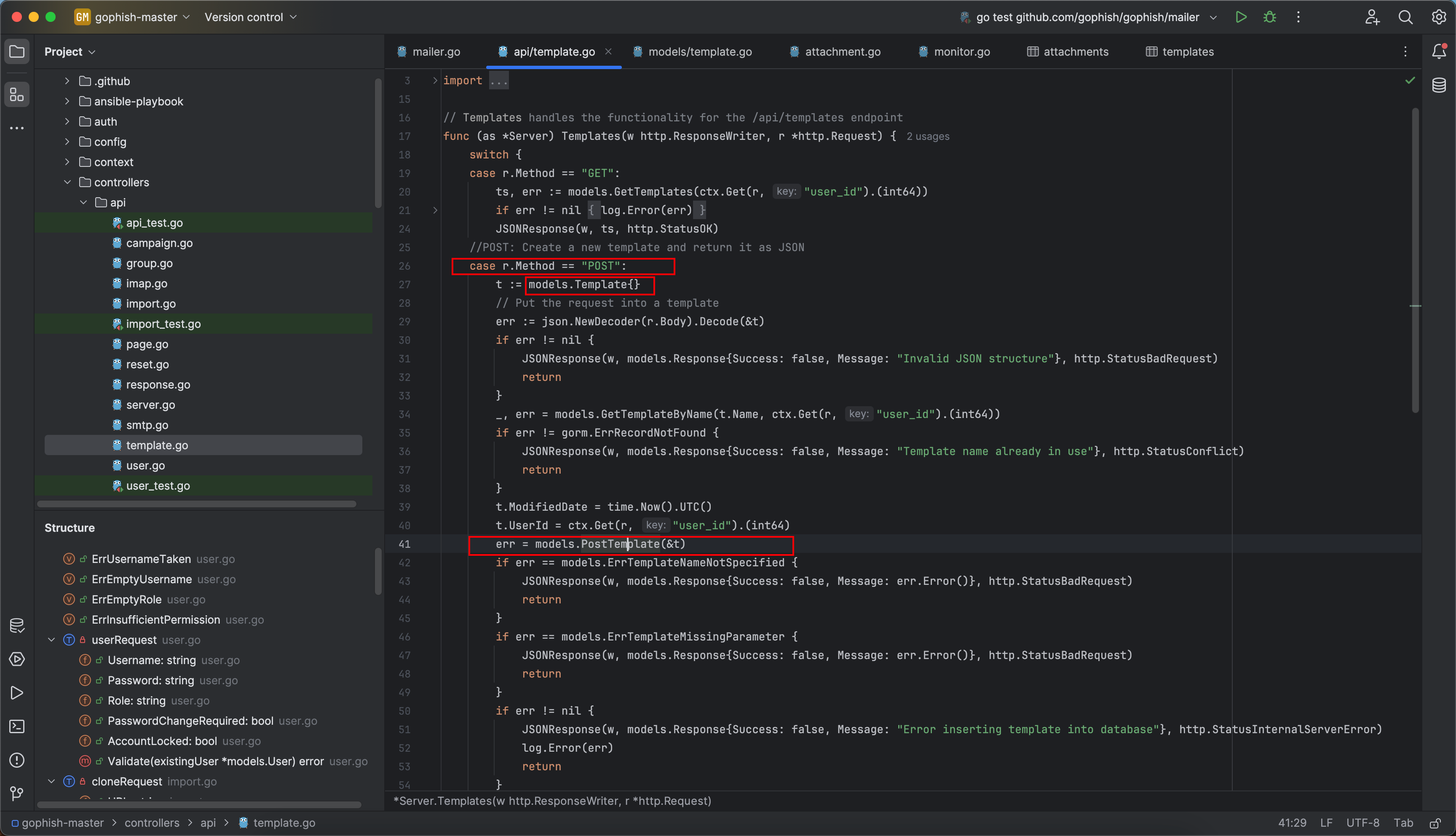Open Code With Me add-user icon
The image size is (1456, 836).
(x=1372, y=17)
